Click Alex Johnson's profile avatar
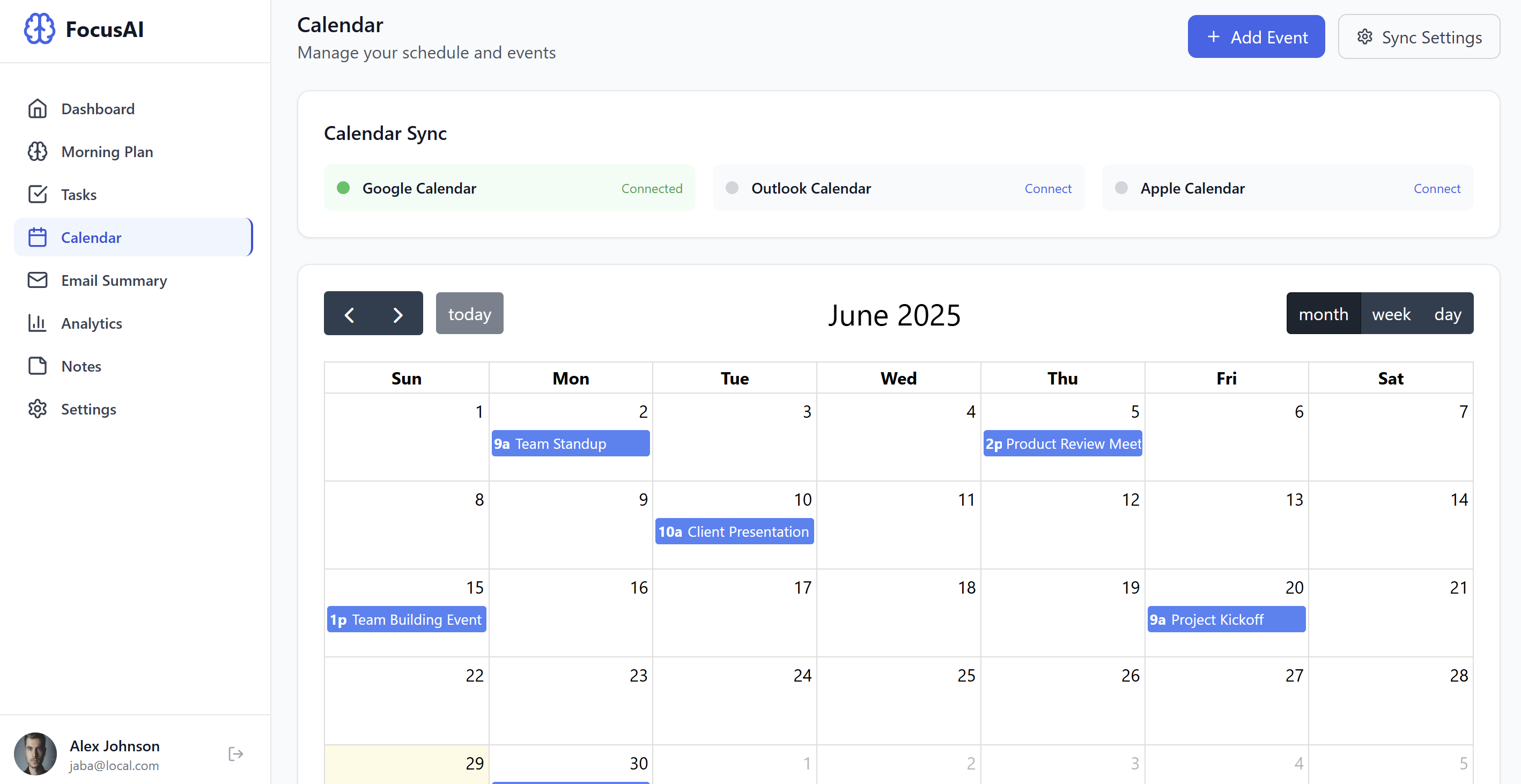 [x=35, y=754]
